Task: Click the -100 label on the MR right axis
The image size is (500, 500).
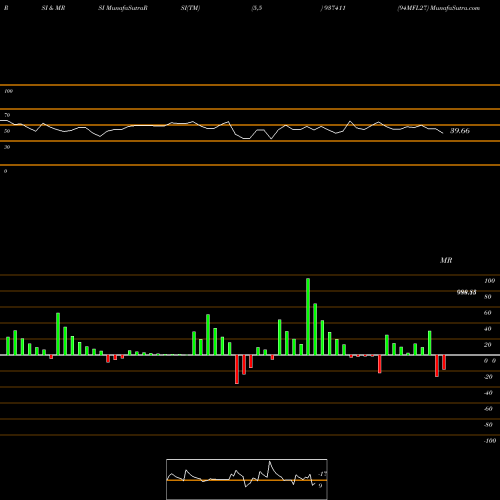Action: pos(490,441)
